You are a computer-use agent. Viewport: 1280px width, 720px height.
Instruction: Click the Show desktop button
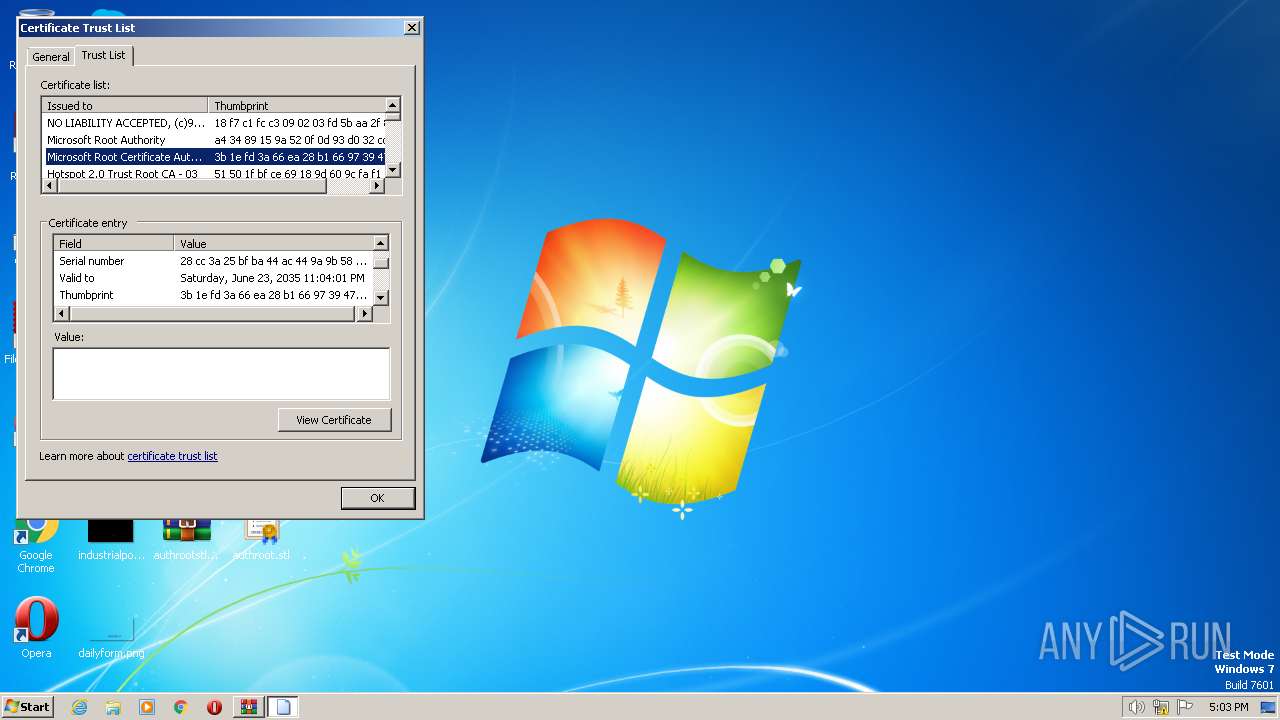(x=1268, y=707)
